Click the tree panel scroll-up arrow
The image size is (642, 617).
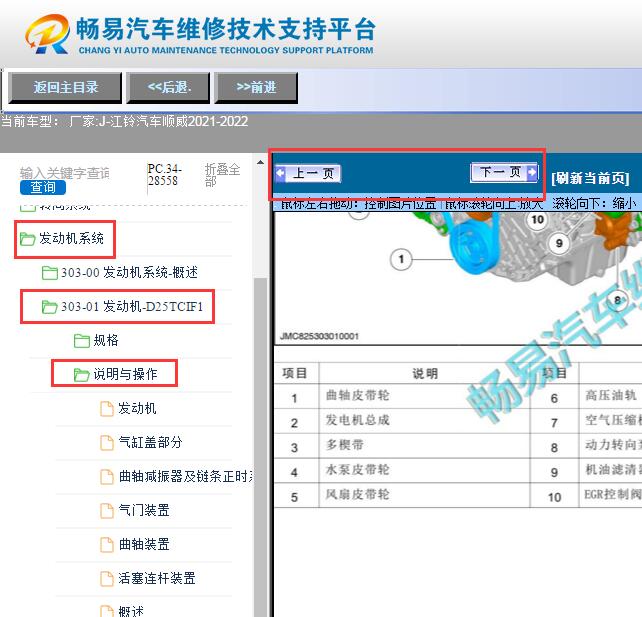260,163
